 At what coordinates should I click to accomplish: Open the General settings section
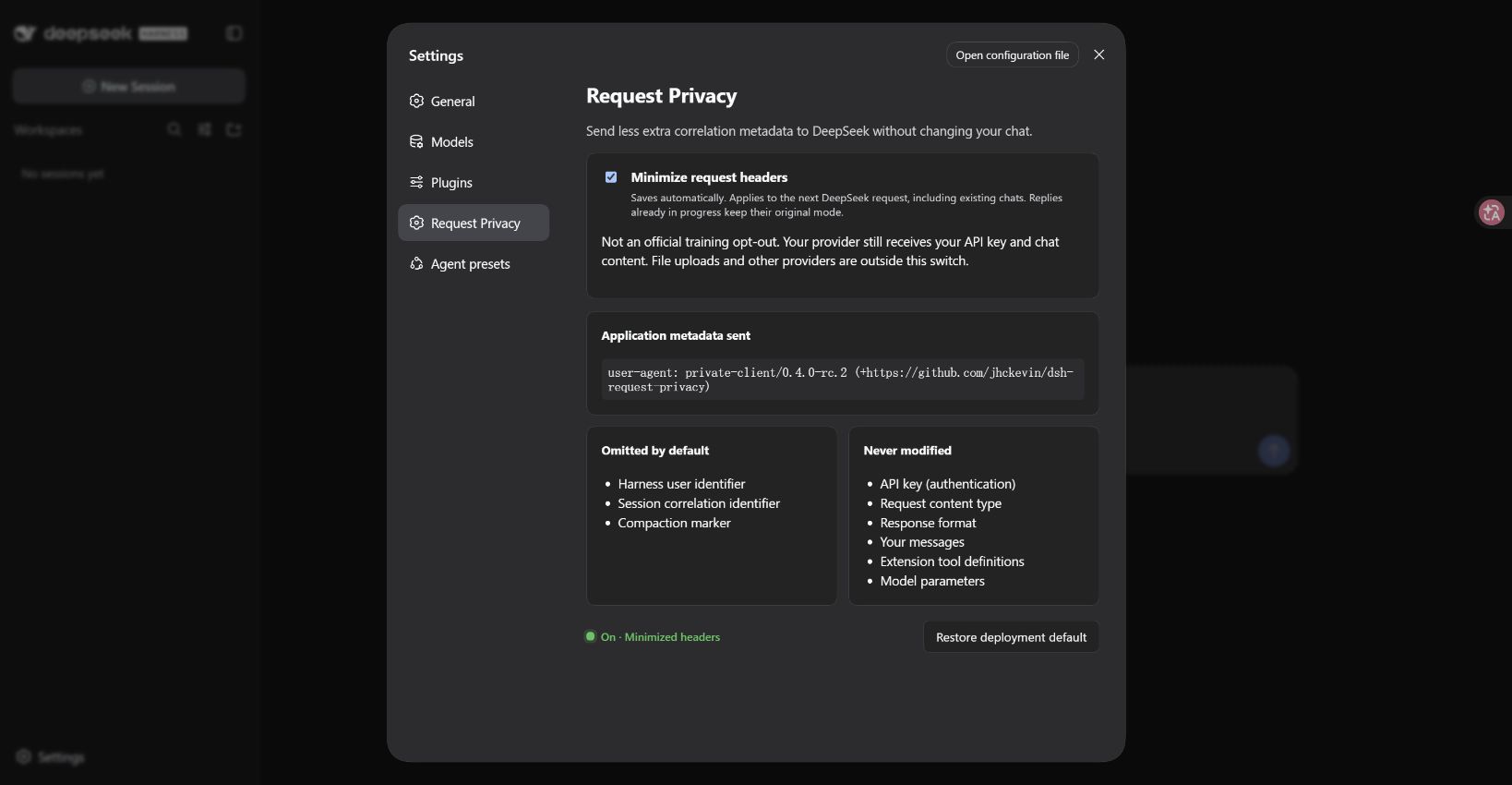pyautogui.click(x=474, y=102)
